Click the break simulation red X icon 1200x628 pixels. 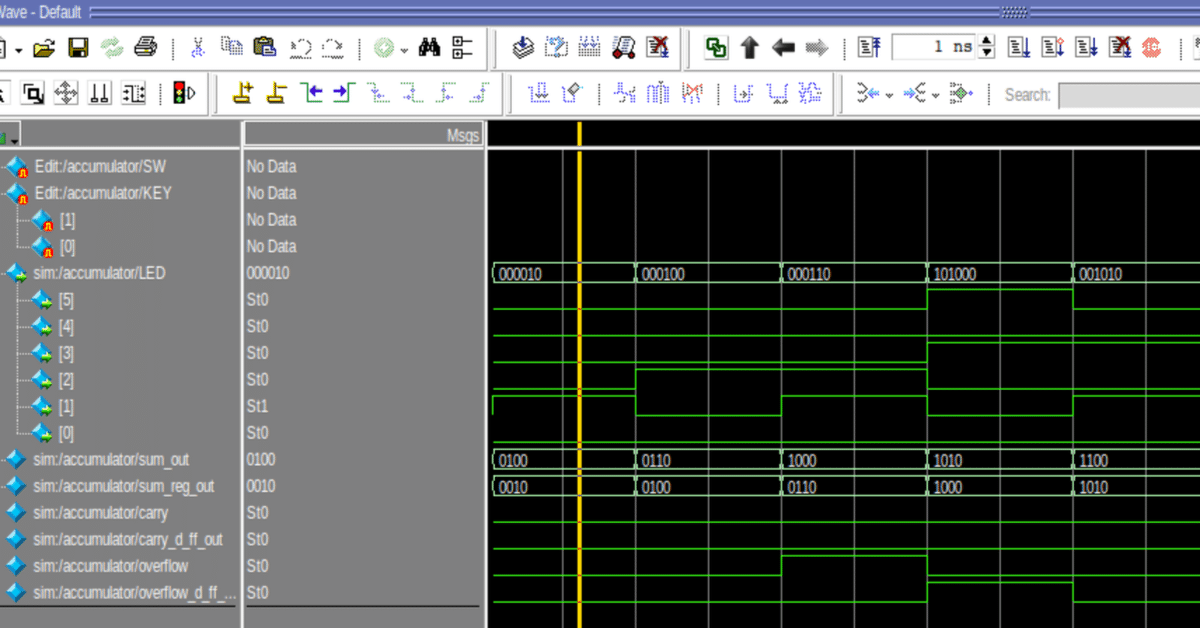tap(657, 48)
